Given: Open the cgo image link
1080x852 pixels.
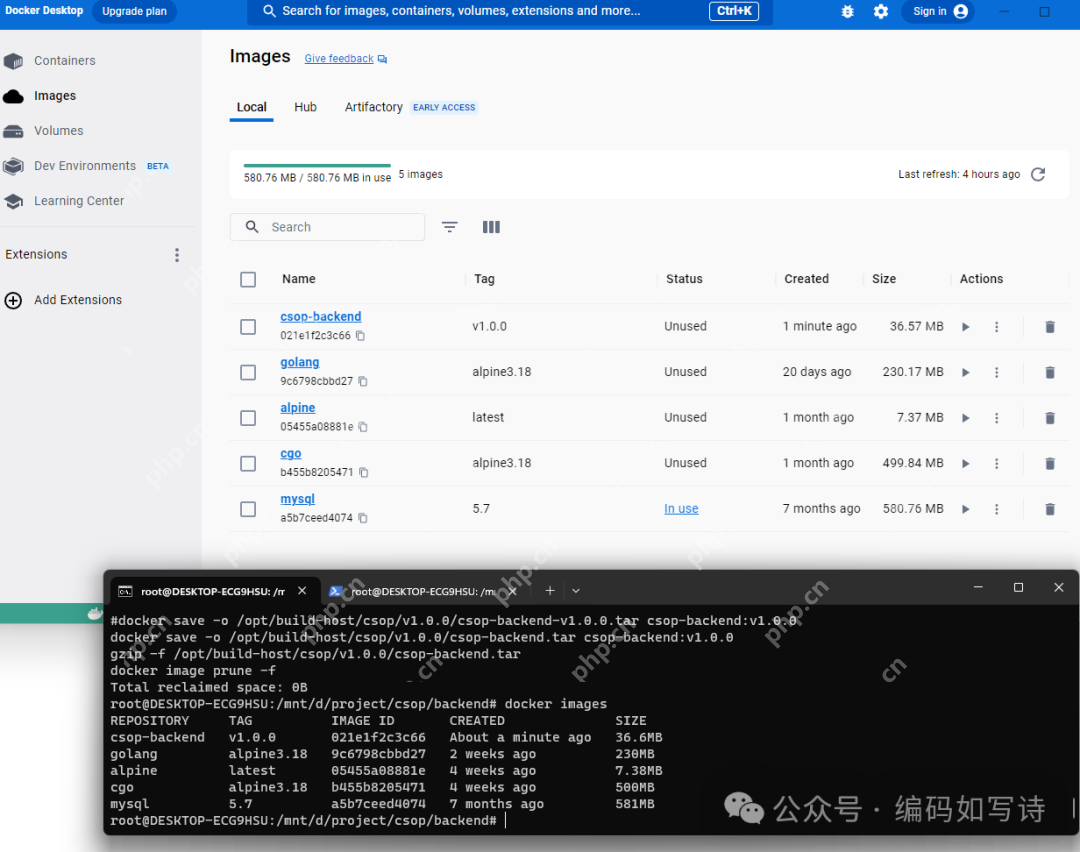Looking at the screenshot, I should (291, 454).
